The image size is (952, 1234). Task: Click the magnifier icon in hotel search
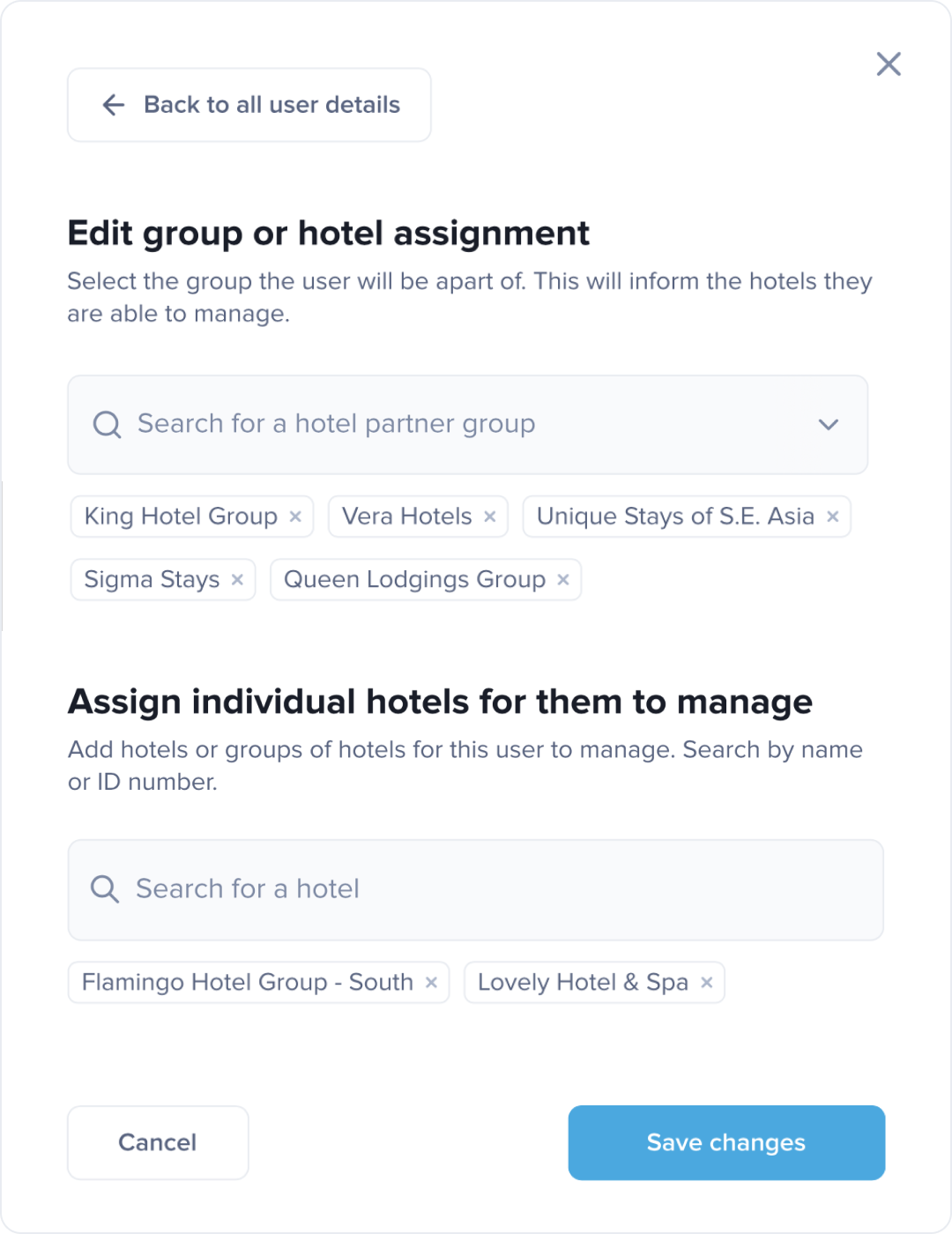[105, 889]
